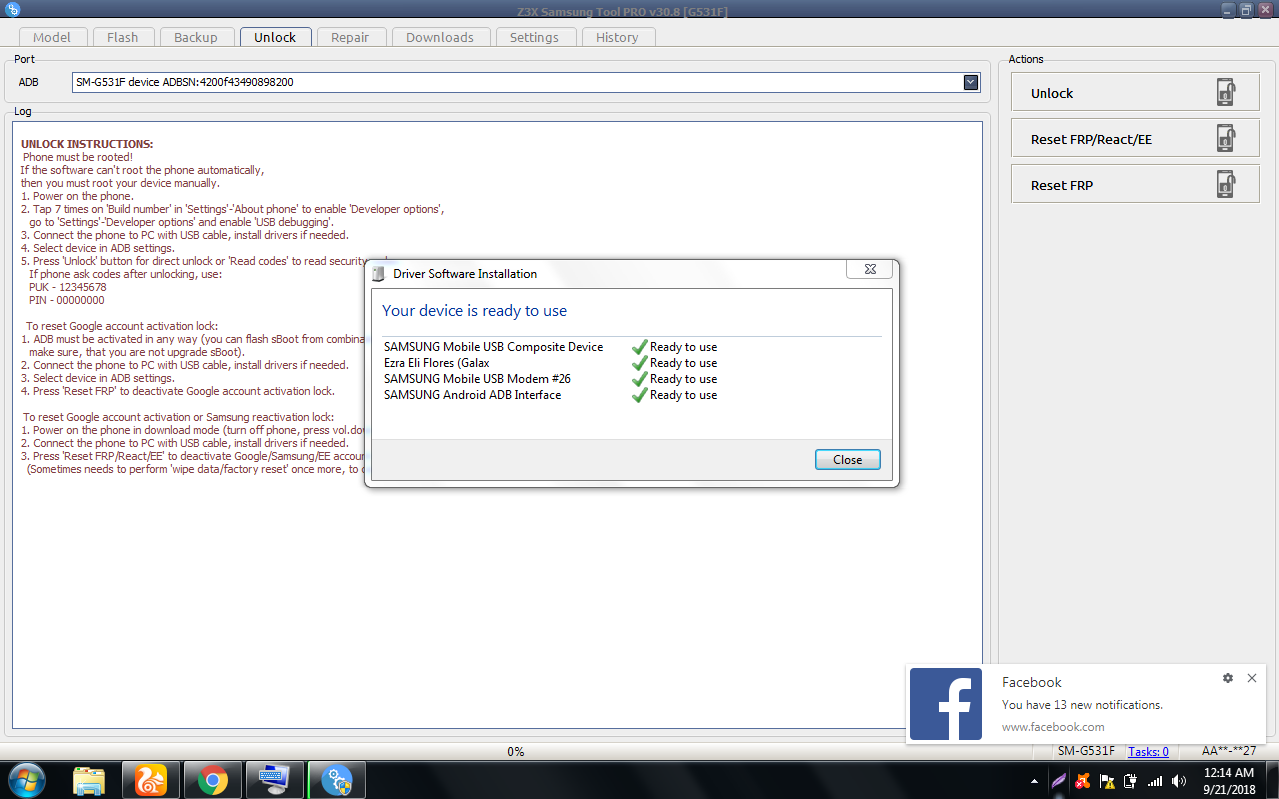This screenshot has width=1279, height=799.
Task: Click the Unlock action button
Action: pyautogui.click(x=1135, y=93)
